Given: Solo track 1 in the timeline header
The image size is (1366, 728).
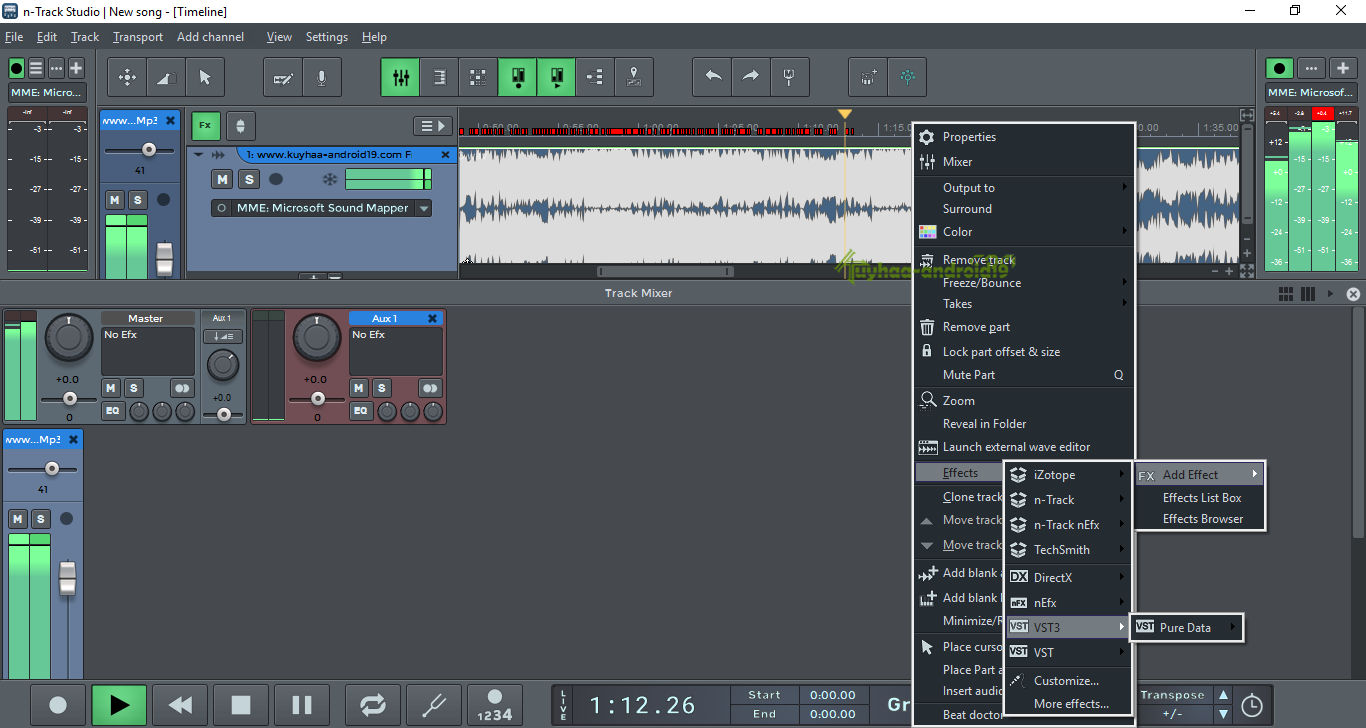Looking at the screenshot, I should point(249,179).
